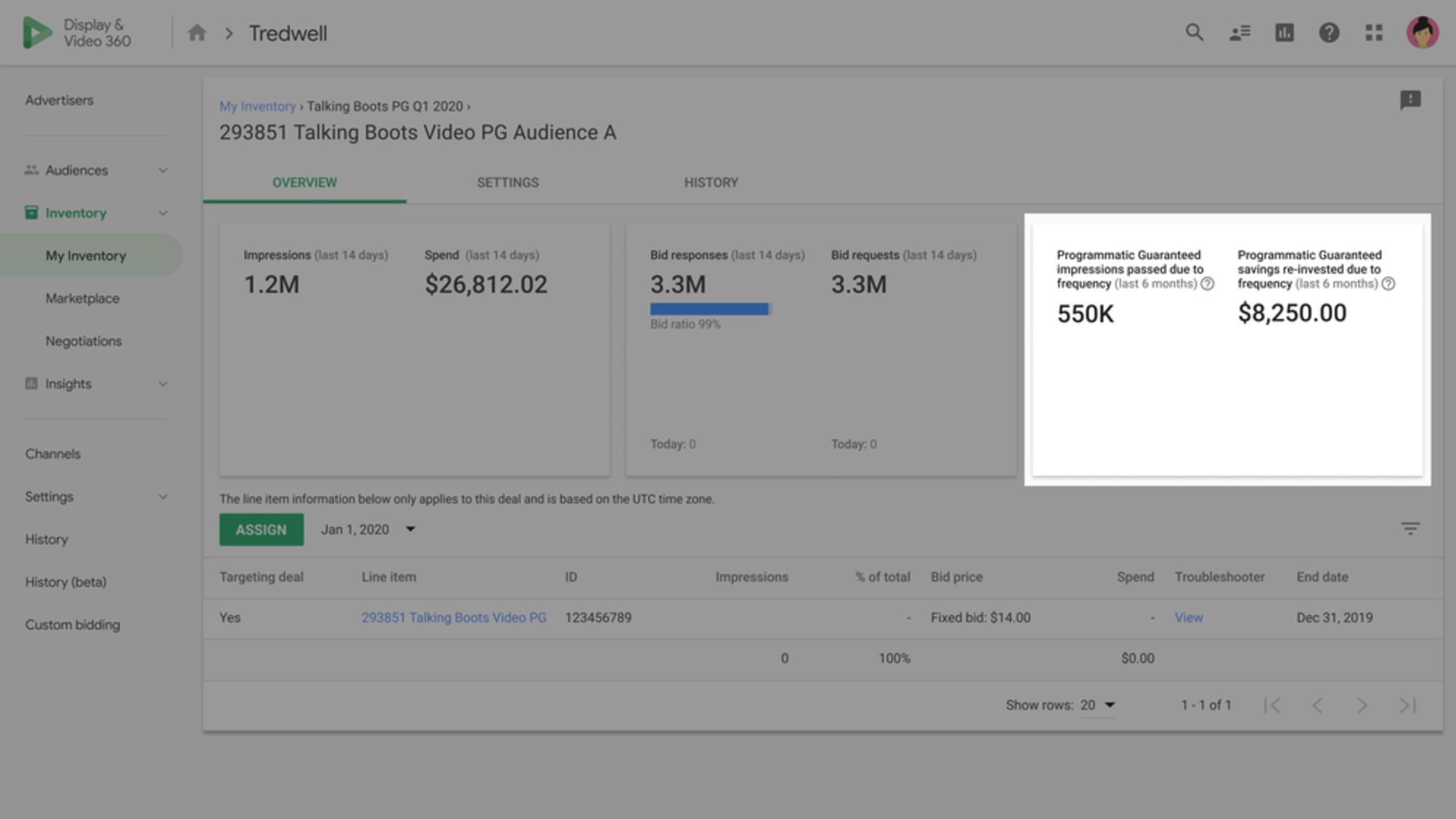1456x819 pixels.
Task: Expand the Audiences section in the sidebar
Action: 163,170
